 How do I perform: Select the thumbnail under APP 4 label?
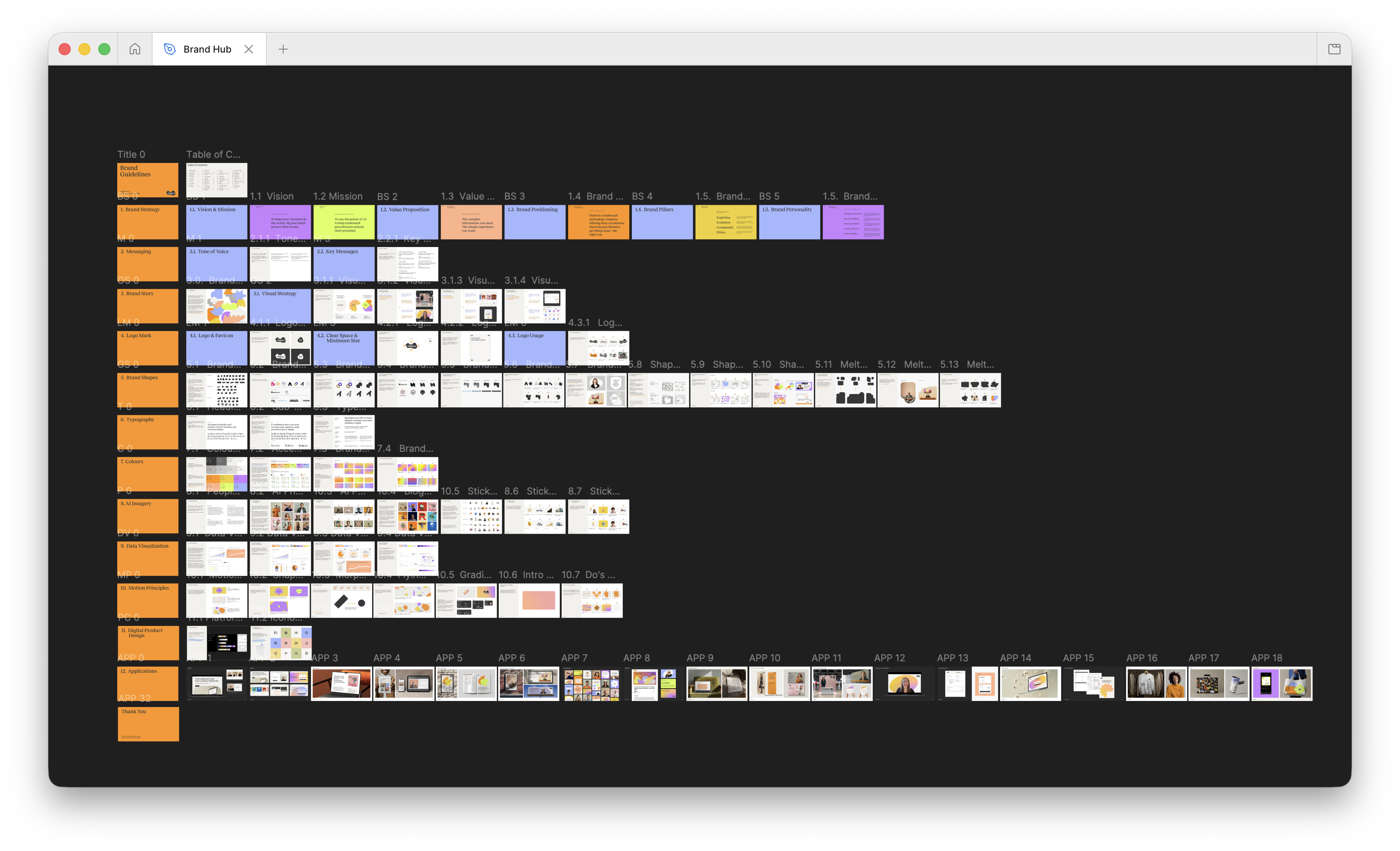tap(404, 683)
